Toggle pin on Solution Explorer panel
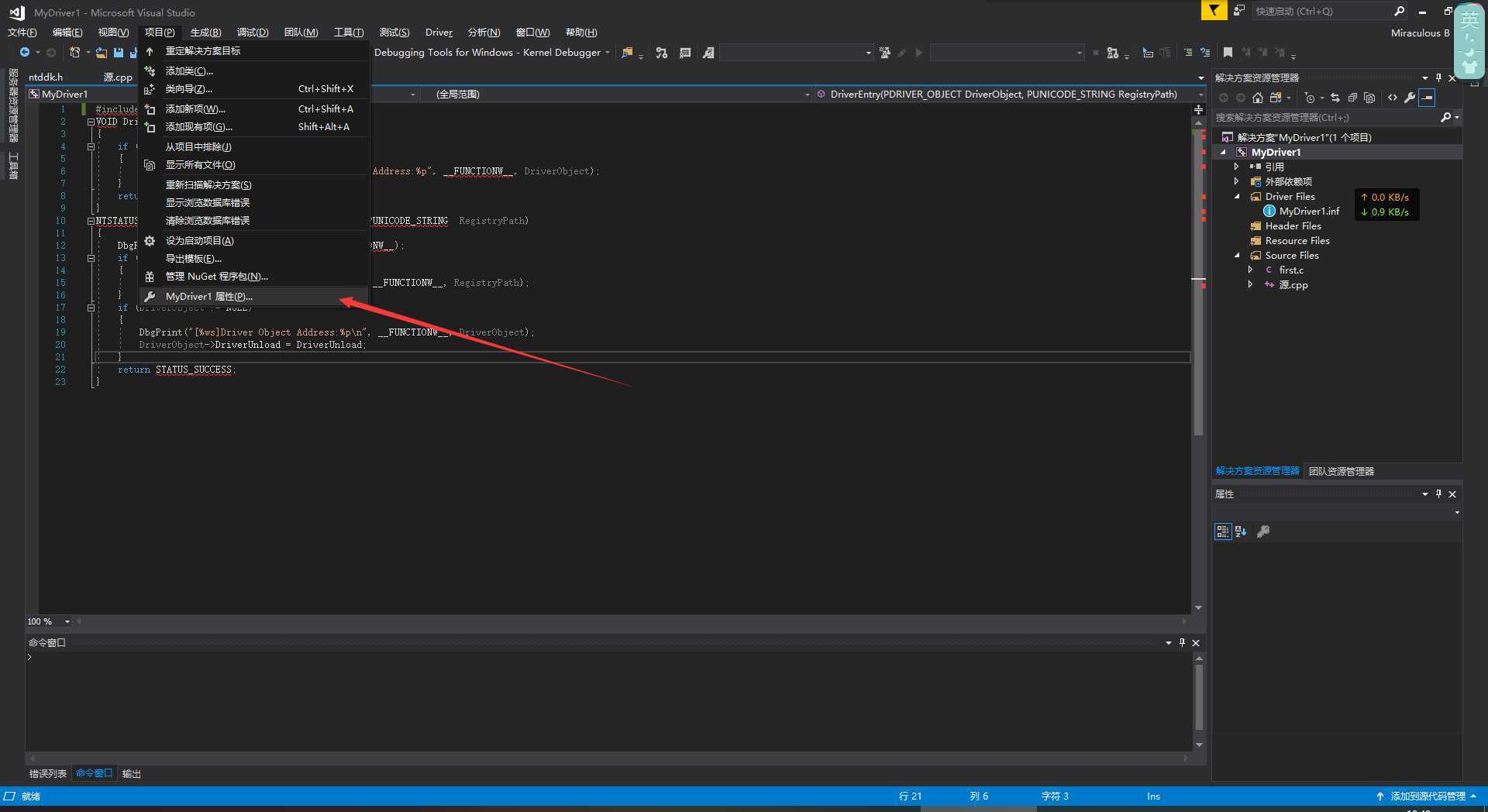 (1438, 77)
